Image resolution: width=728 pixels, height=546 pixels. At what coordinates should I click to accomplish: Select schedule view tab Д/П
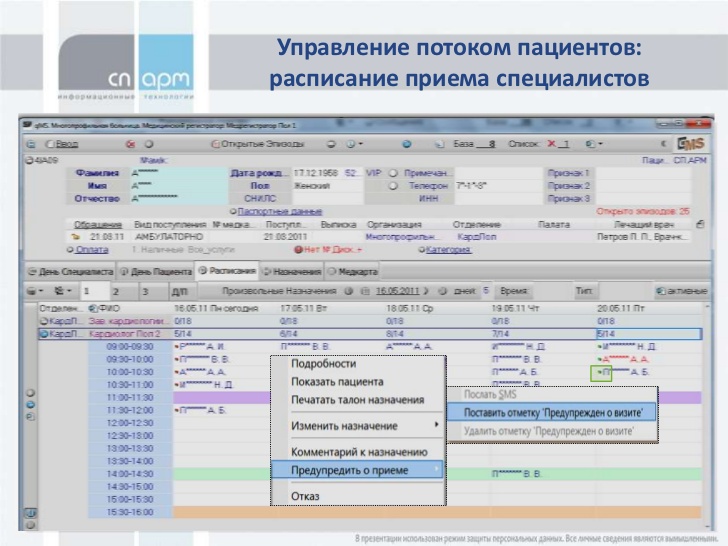click(x=180, y=292)
